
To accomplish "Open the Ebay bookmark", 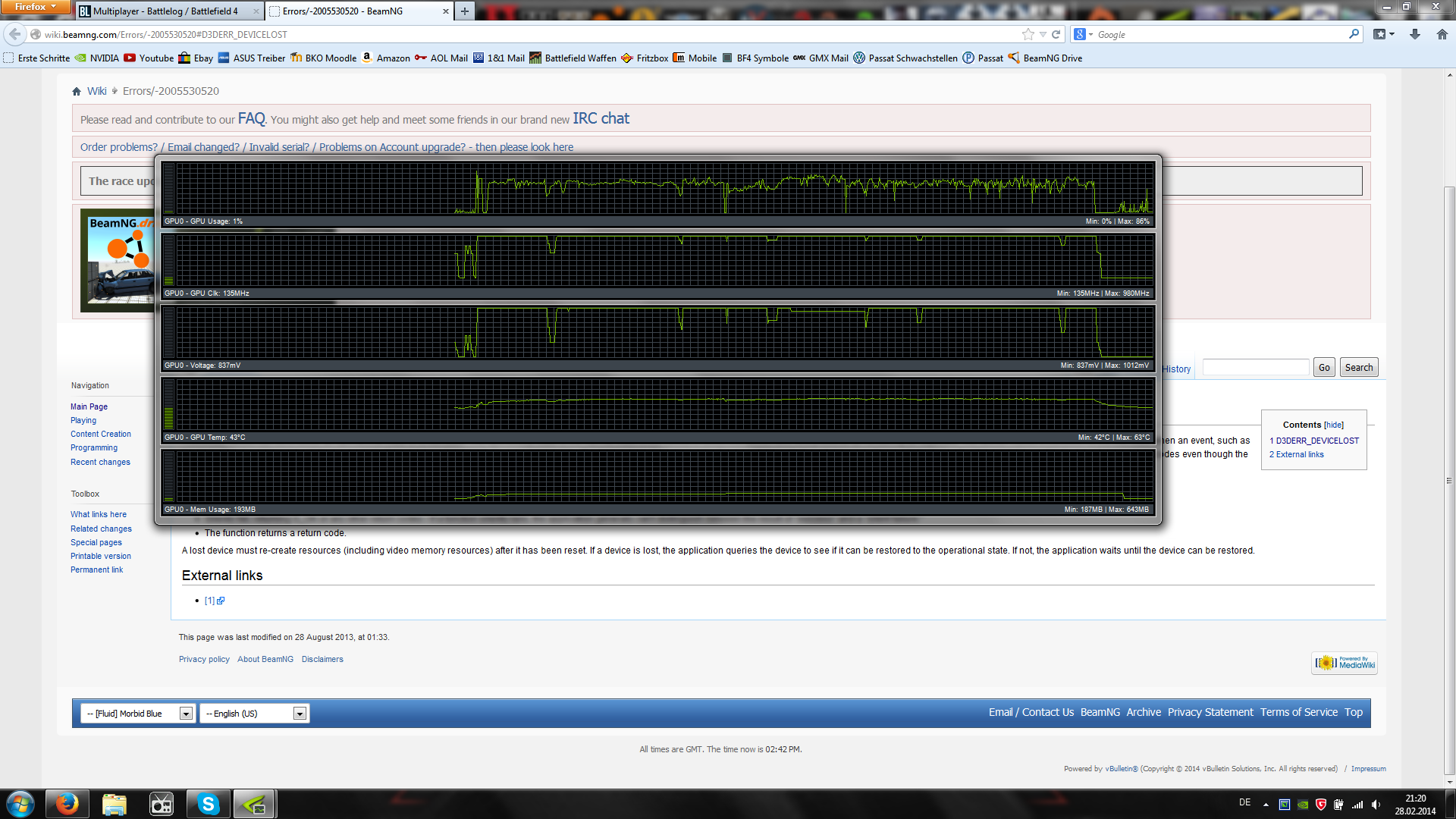I will pos(196,58).
